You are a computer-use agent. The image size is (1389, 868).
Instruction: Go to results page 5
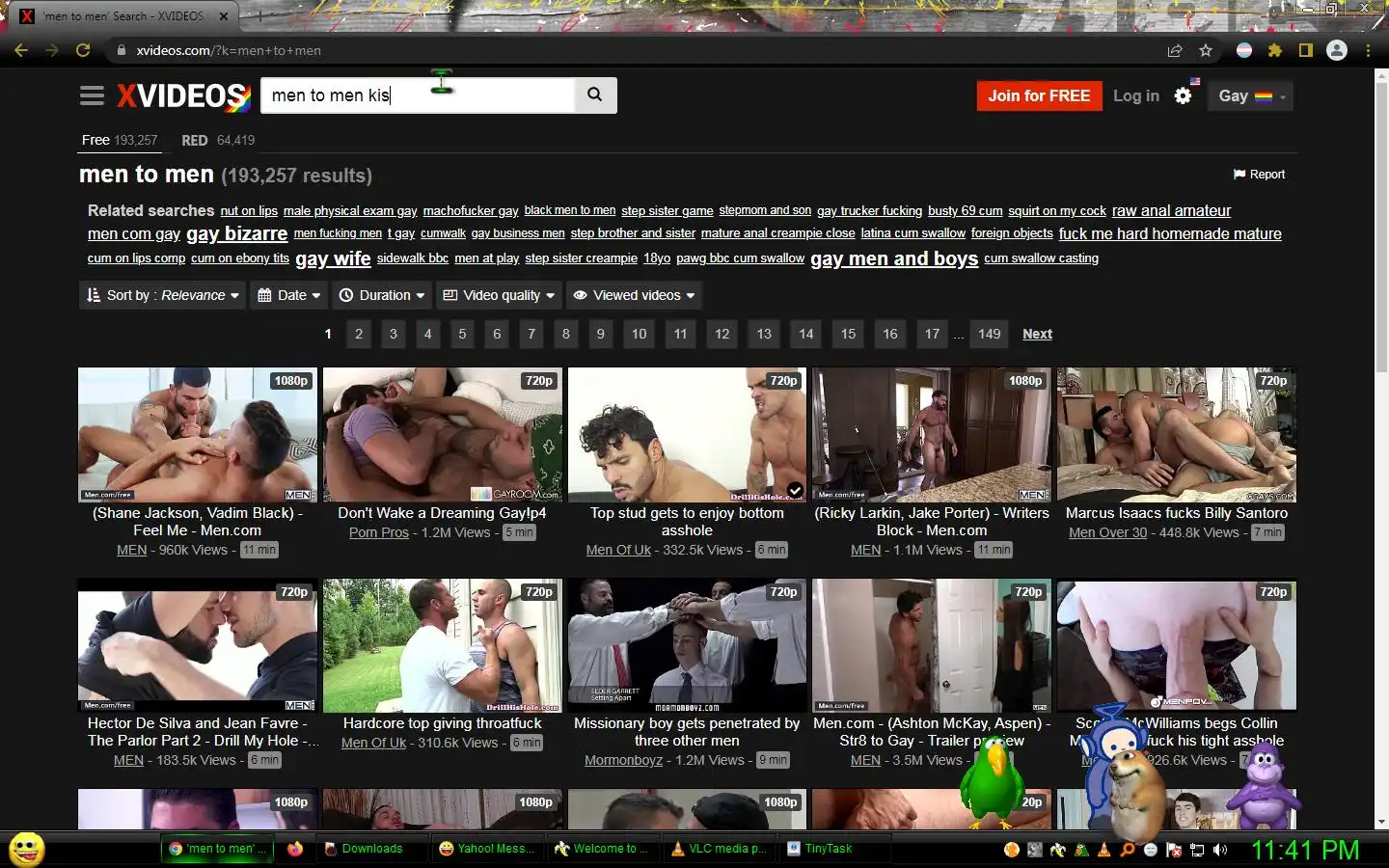click(462, 334)
